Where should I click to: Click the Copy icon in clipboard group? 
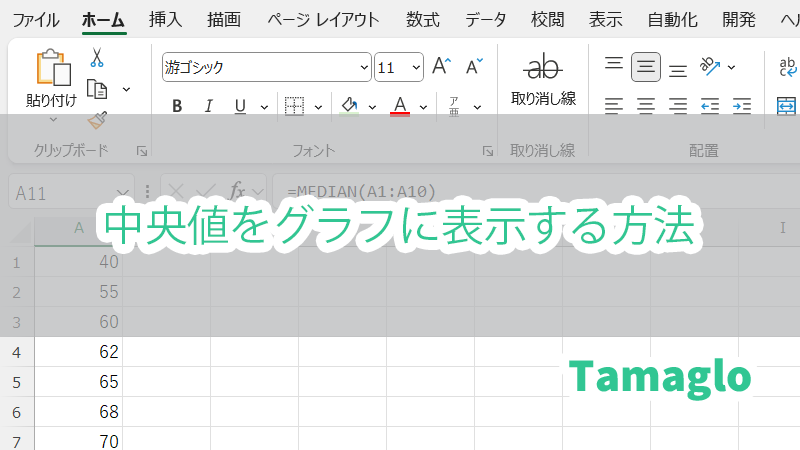tap(97, 89)
